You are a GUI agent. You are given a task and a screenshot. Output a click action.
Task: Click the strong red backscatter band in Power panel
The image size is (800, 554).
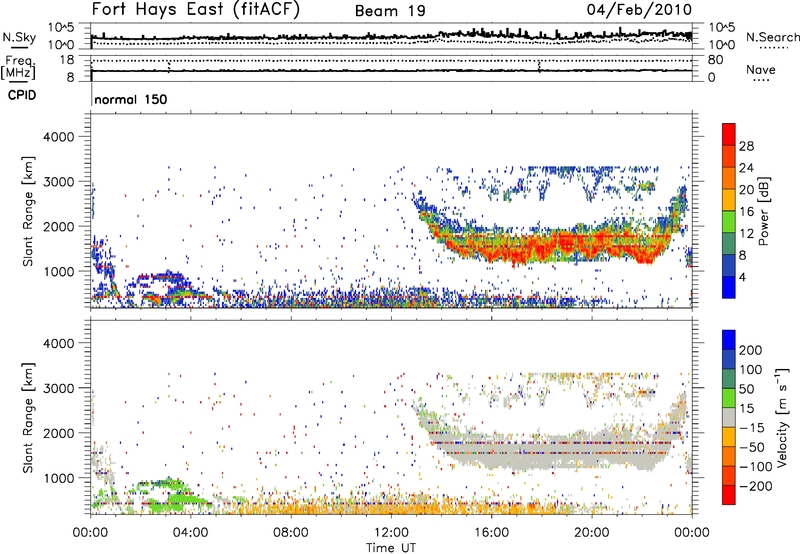(556, 246)
